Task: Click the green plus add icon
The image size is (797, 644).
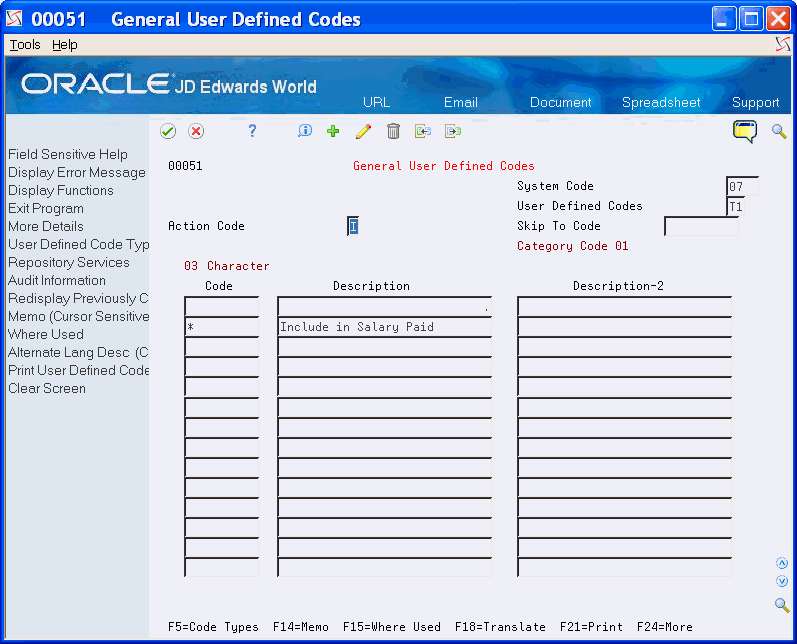Action: click(x=333, y=132)
